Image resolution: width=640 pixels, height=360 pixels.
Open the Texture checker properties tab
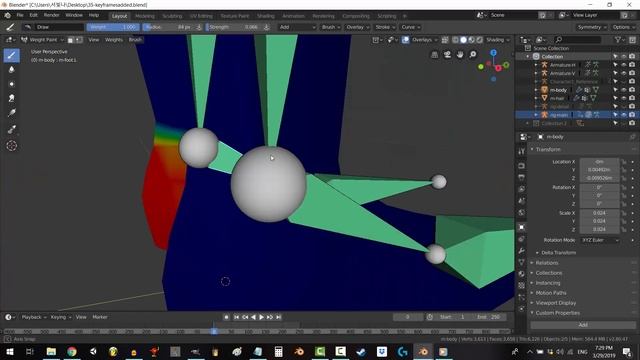(522, 285)
